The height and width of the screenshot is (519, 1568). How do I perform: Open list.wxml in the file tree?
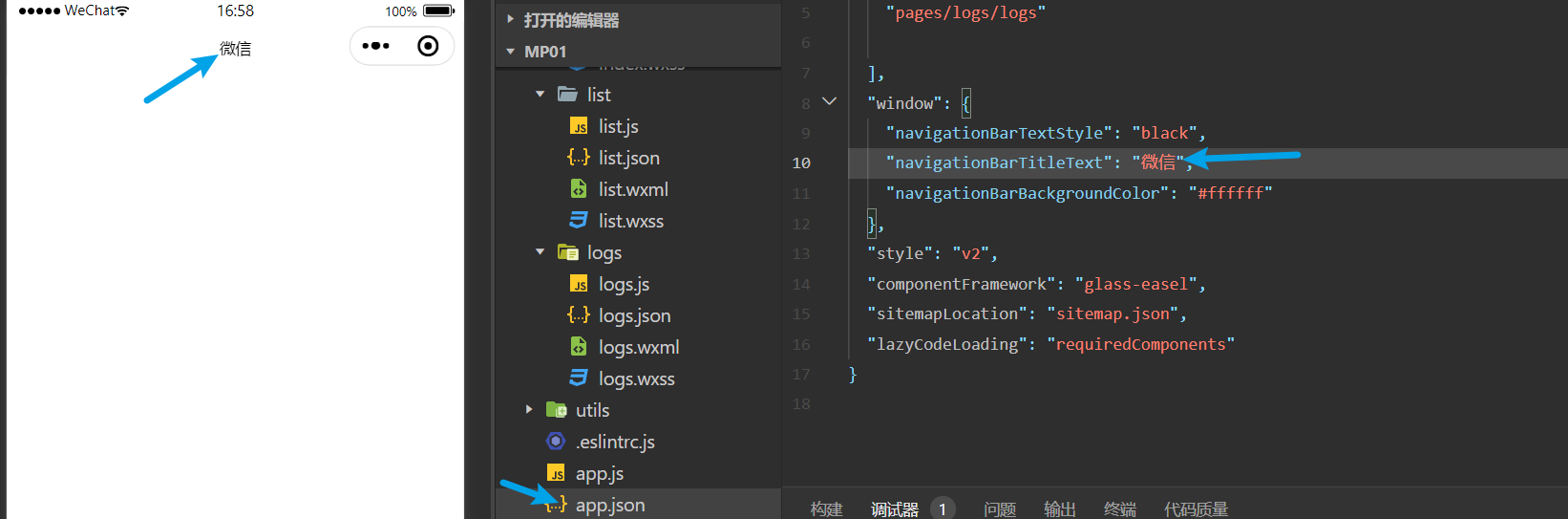click(633, 189)
